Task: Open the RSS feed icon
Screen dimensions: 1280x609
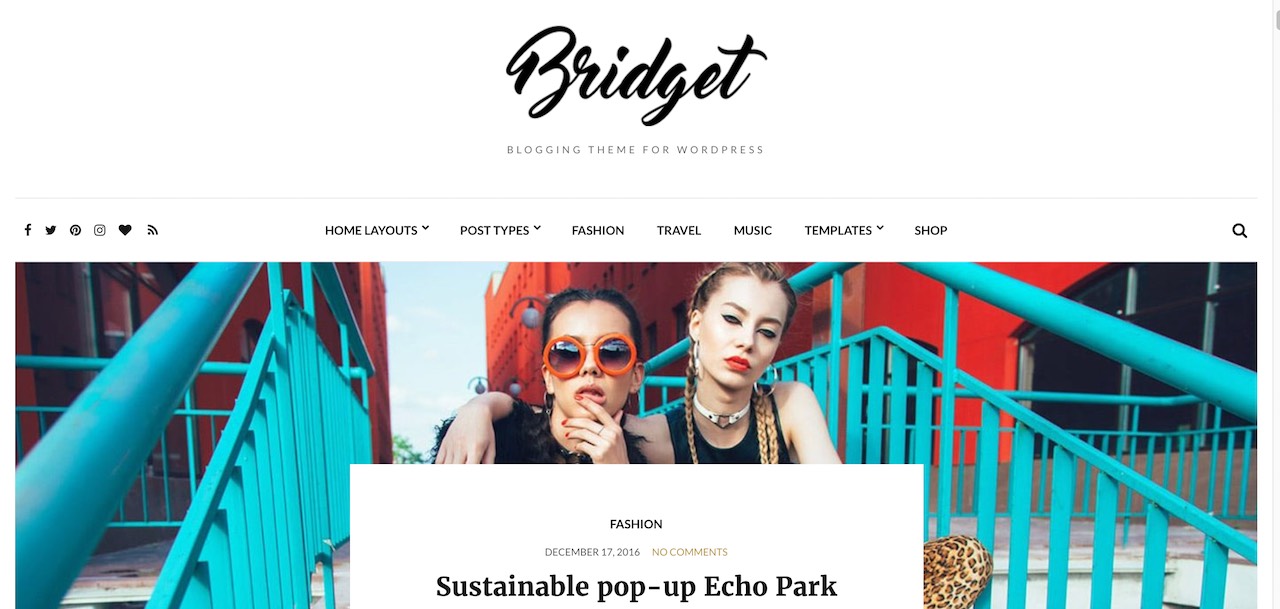Action: pyautogui.click(x=153, y=230)
